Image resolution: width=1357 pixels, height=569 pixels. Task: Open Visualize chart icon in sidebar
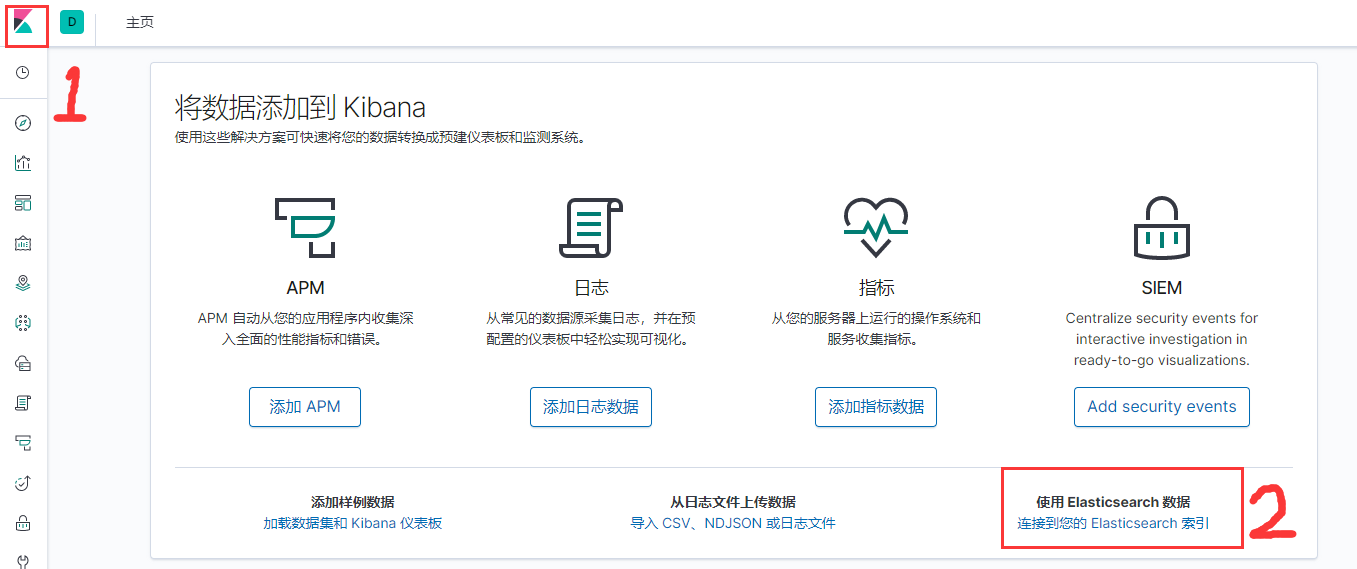[x=23, y=163]
